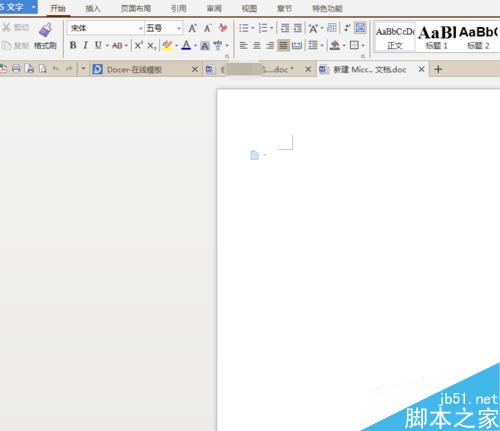Add a new document tab with plus
500x431 pixels.
point(438,69)
